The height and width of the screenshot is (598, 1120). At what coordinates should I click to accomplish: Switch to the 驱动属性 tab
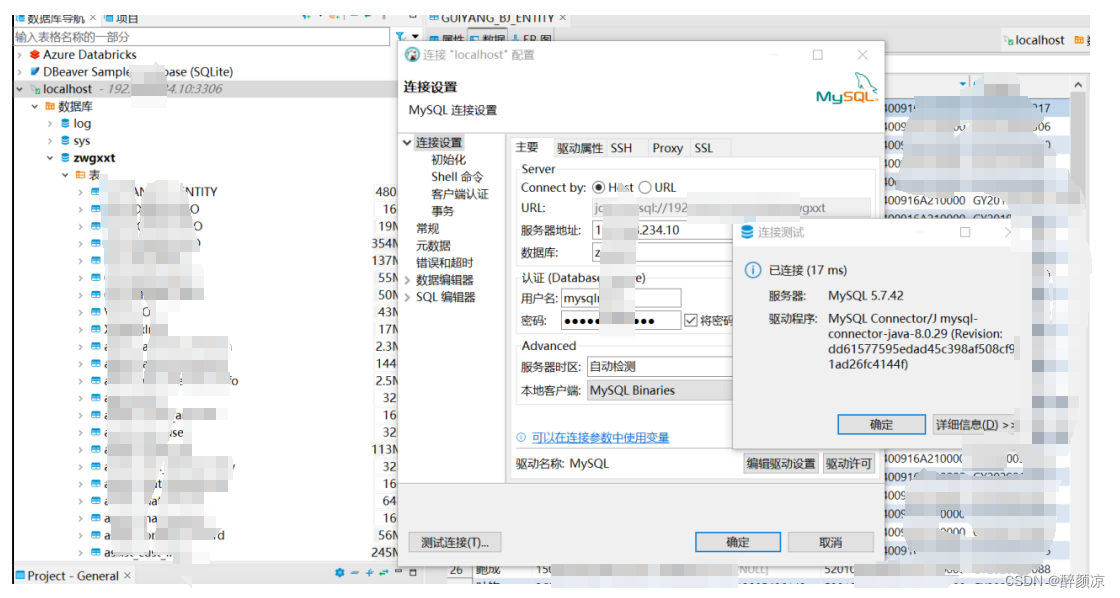pos(580,148)
